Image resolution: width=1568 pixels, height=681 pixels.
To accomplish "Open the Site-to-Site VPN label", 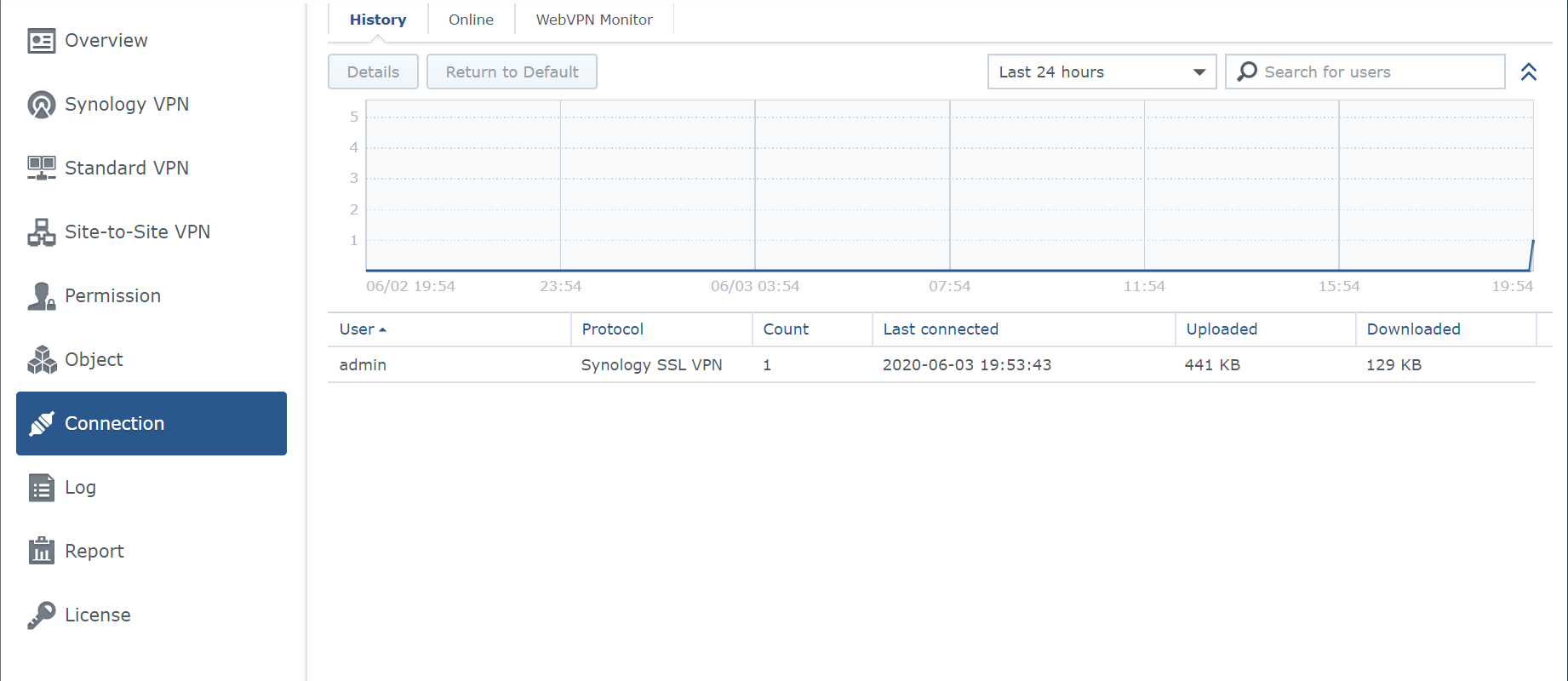I will (137, 232).
